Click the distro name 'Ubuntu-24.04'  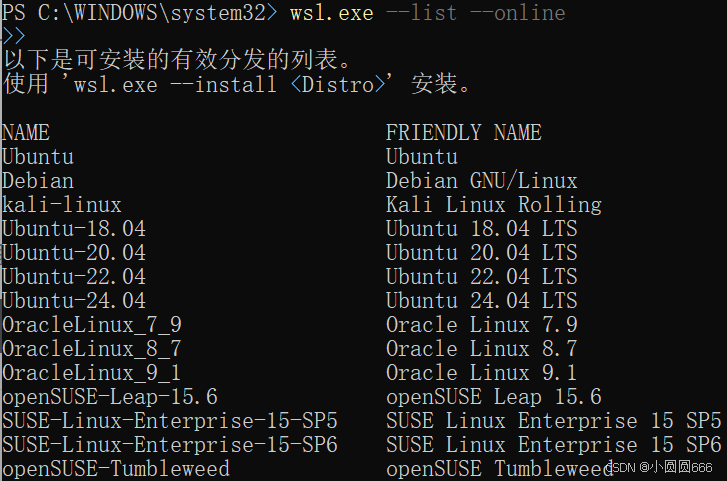74,301
